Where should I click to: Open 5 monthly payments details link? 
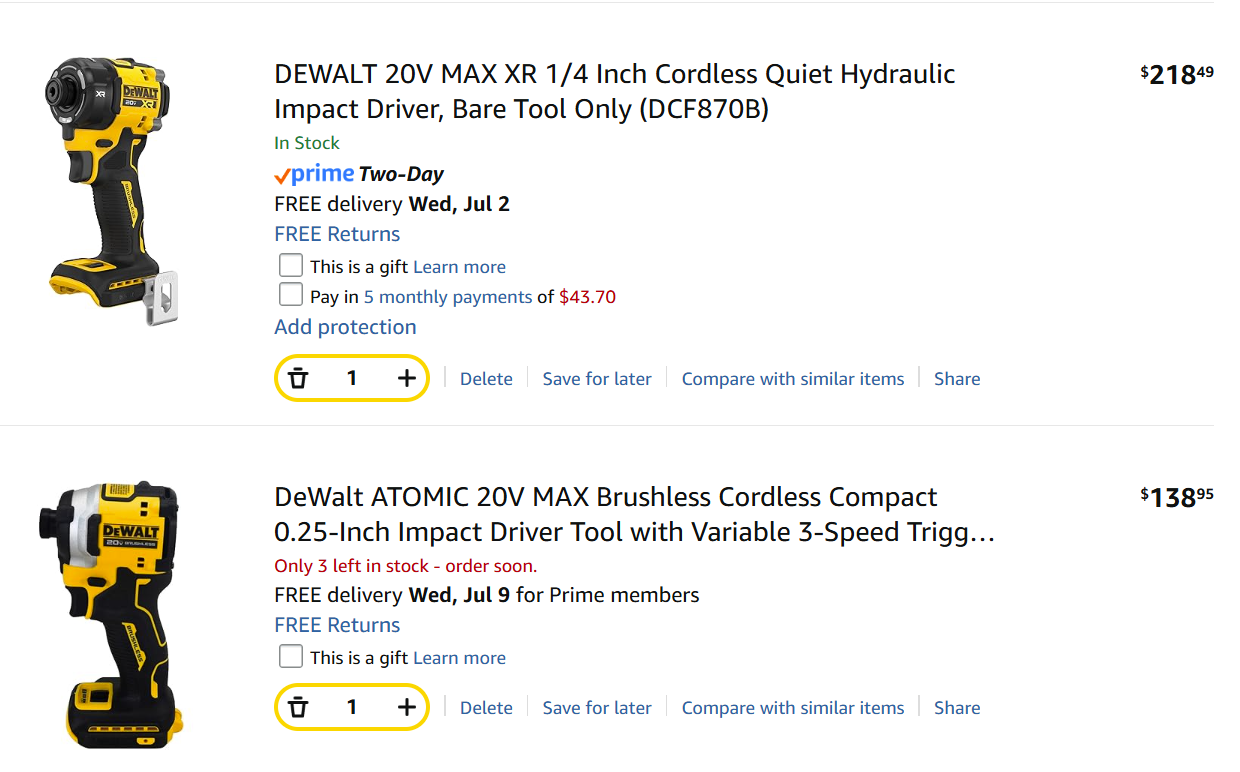click(447, 297)
